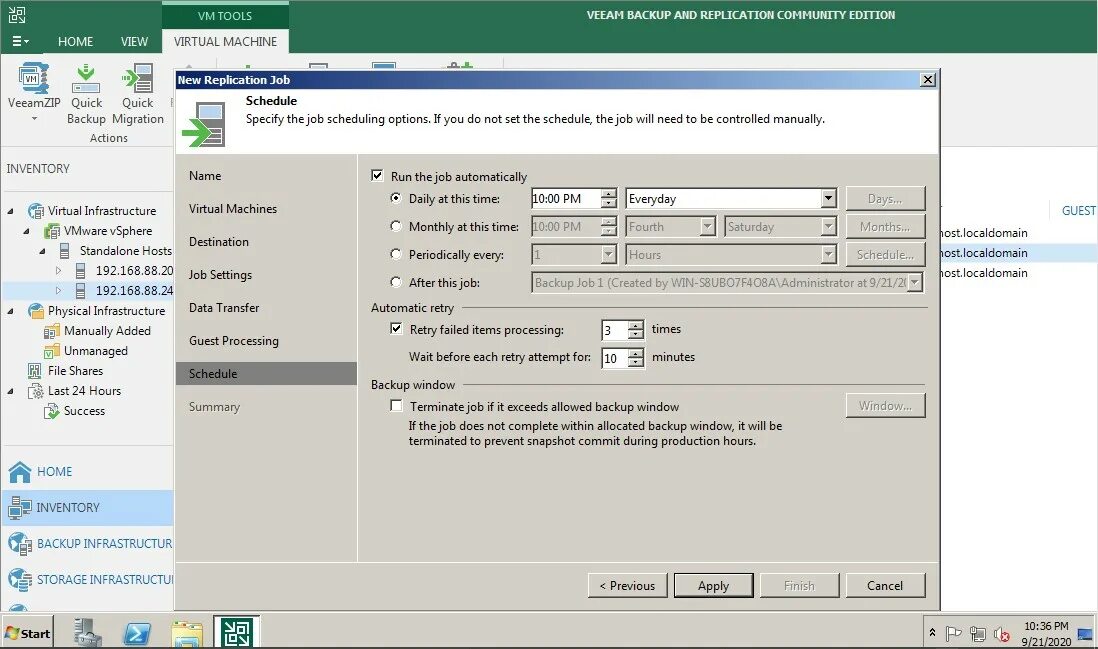The height and width of the screenshot is (649, 1098).
Task: Click the Start button
Action: (28, 633)
